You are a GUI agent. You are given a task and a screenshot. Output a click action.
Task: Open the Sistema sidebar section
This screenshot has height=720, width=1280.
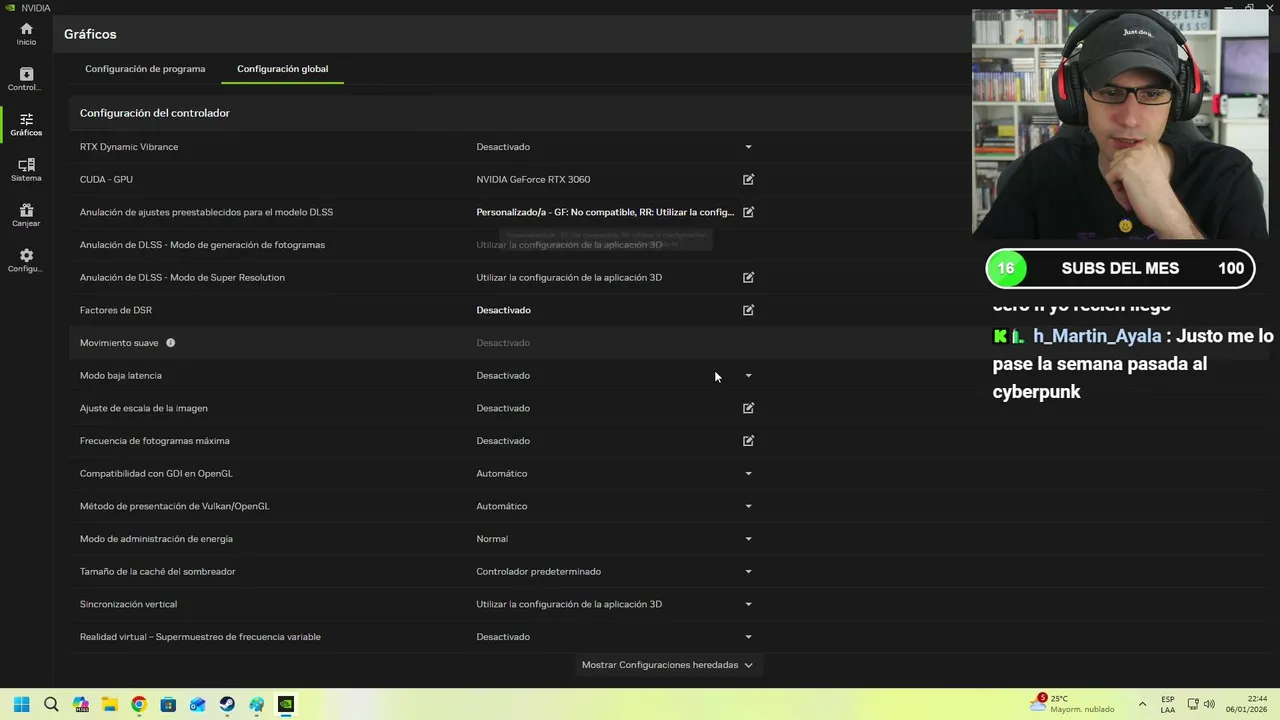(26, 170)
